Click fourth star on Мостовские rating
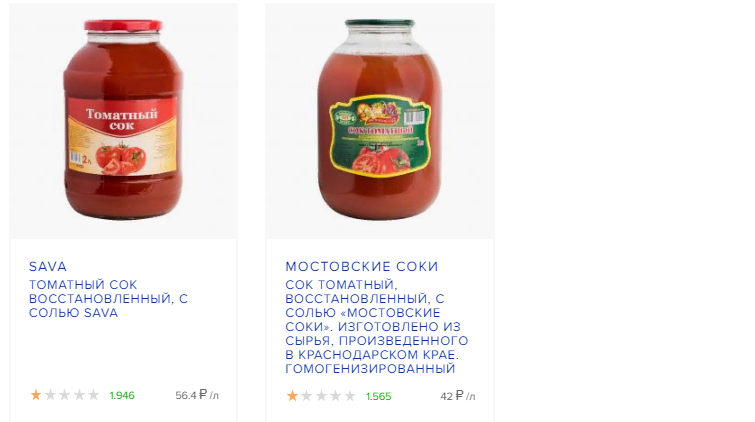Image resolution: width=755 pixels, height=422 pixels. pyautogui.click(x=336, y=396)
